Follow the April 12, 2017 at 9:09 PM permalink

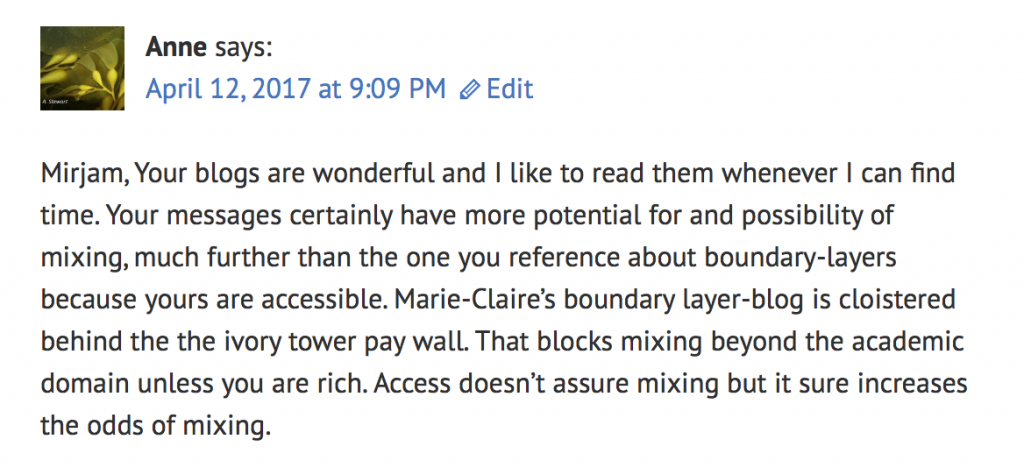coord(295,89)
